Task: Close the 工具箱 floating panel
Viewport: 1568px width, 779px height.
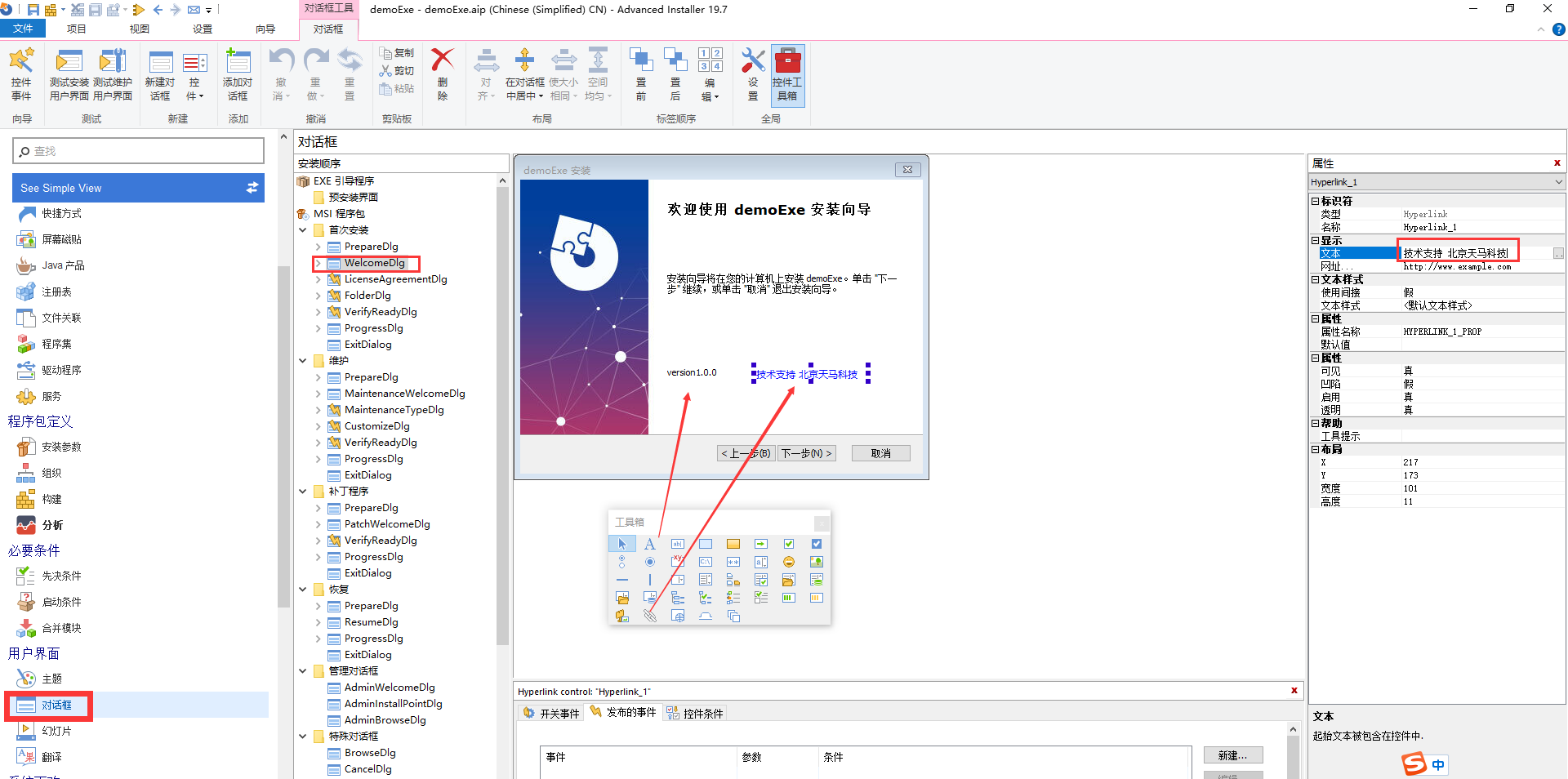Action: [x=822, y=523]
